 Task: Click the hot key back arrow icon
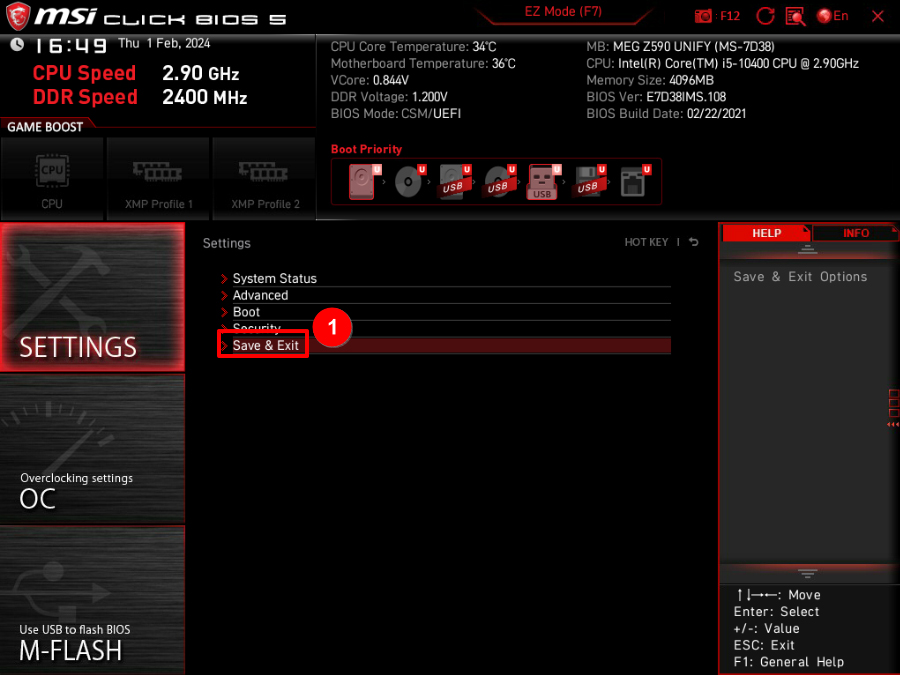pyautogui.click(x=693, y=242)
